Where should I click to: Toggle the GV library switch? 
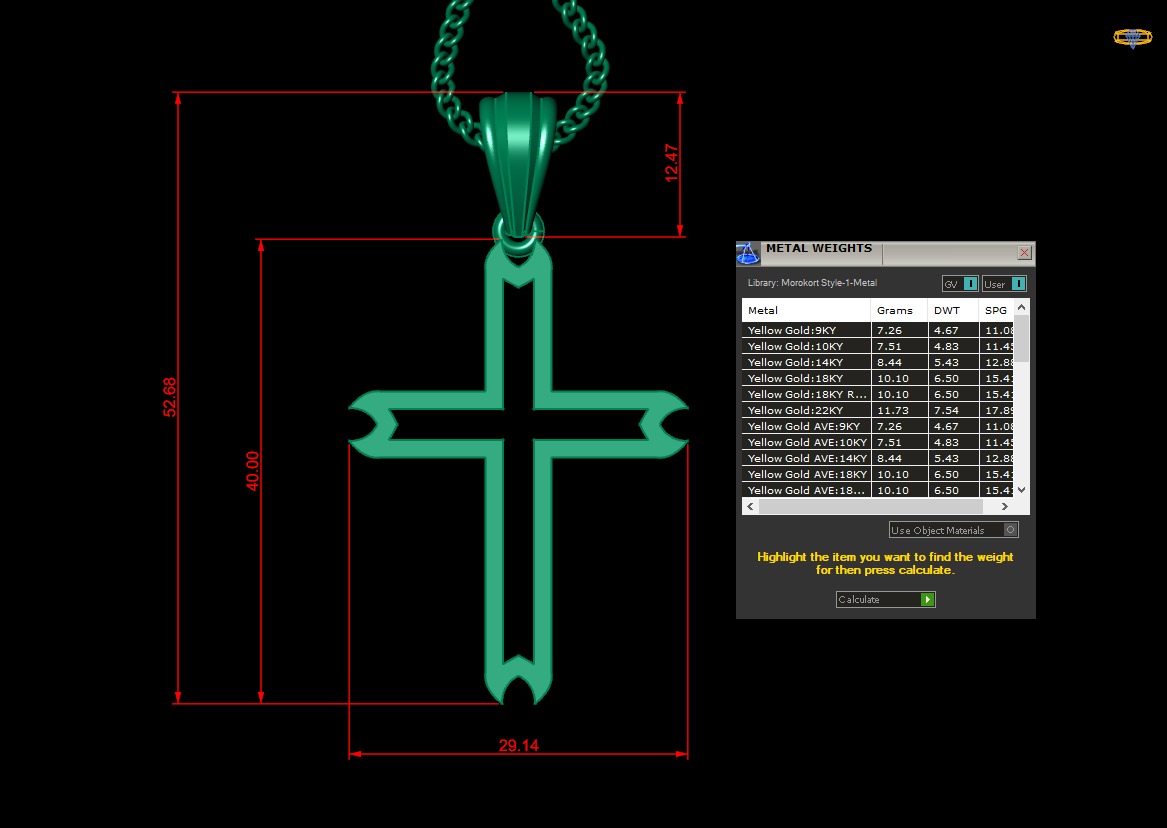pos(960,283)
